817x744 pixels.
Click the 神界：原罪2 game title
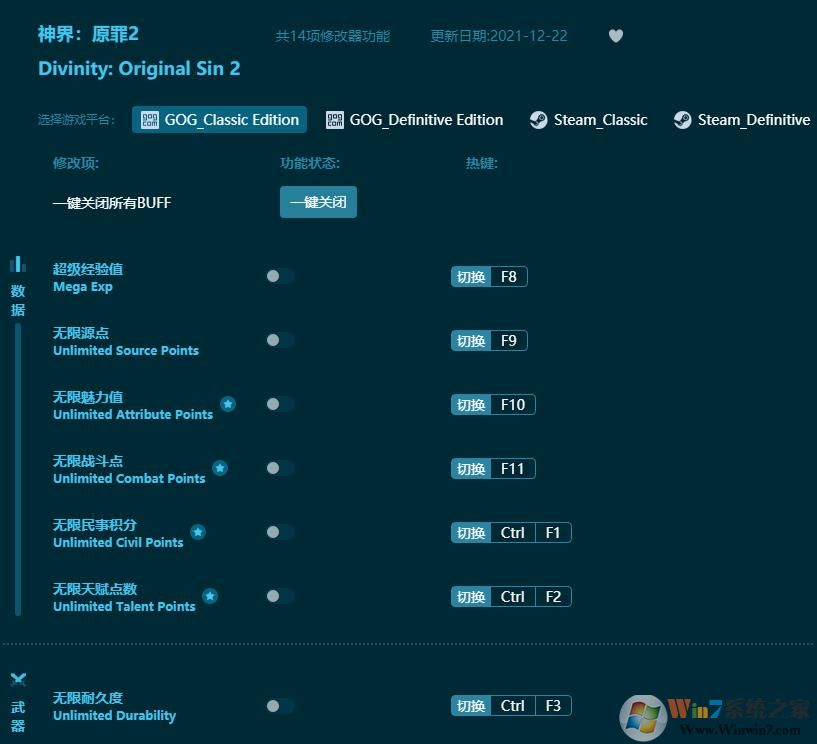coord(88,34)
